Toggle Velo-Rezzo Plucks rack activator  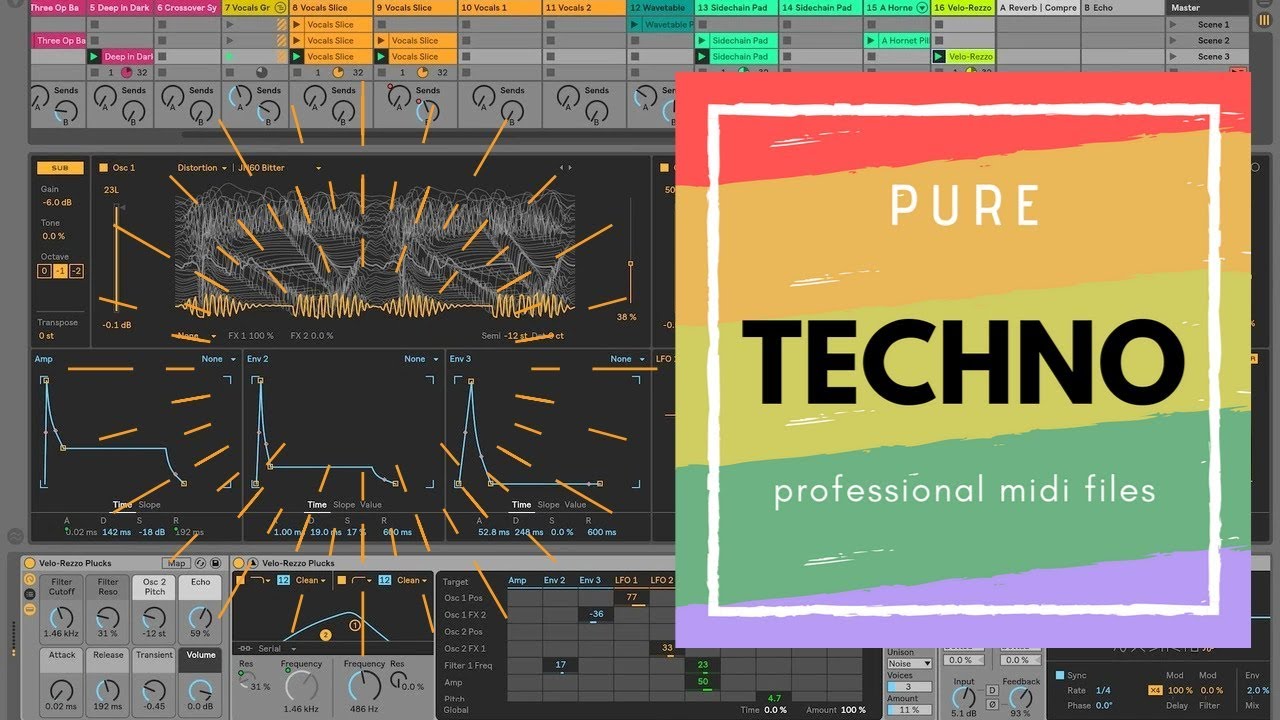coord(29,563)
